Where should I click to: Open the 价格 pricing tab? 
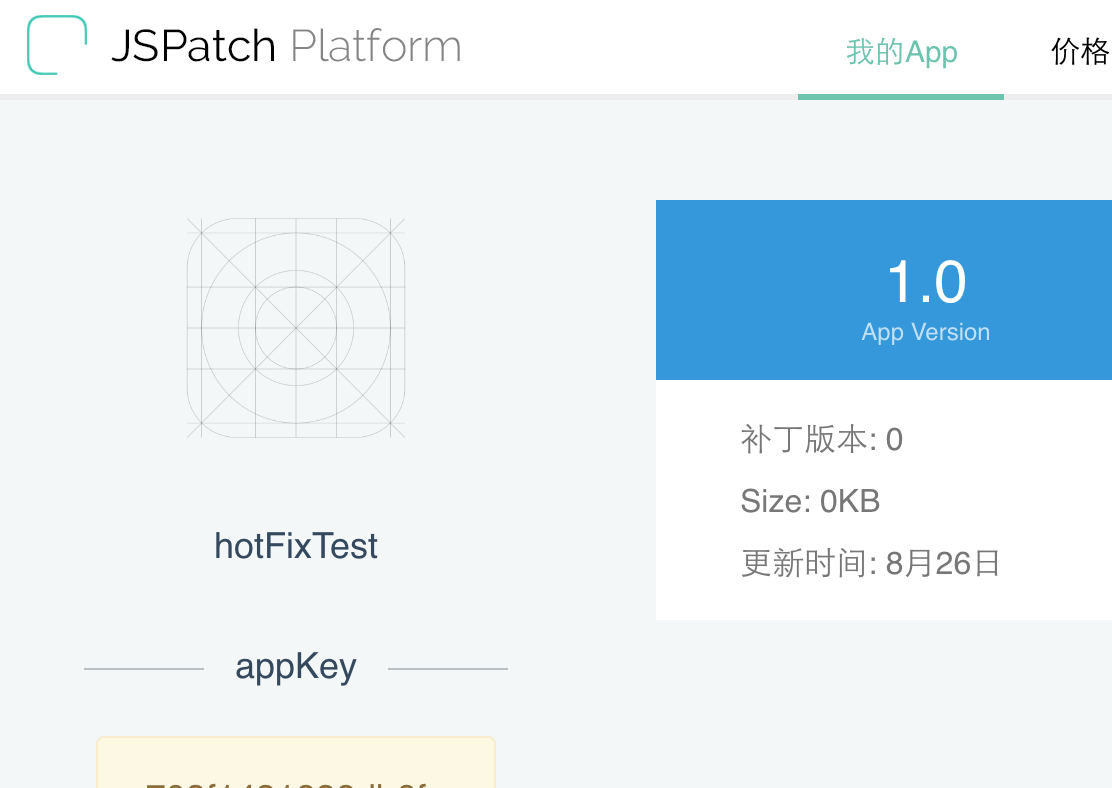point(1081,52)
